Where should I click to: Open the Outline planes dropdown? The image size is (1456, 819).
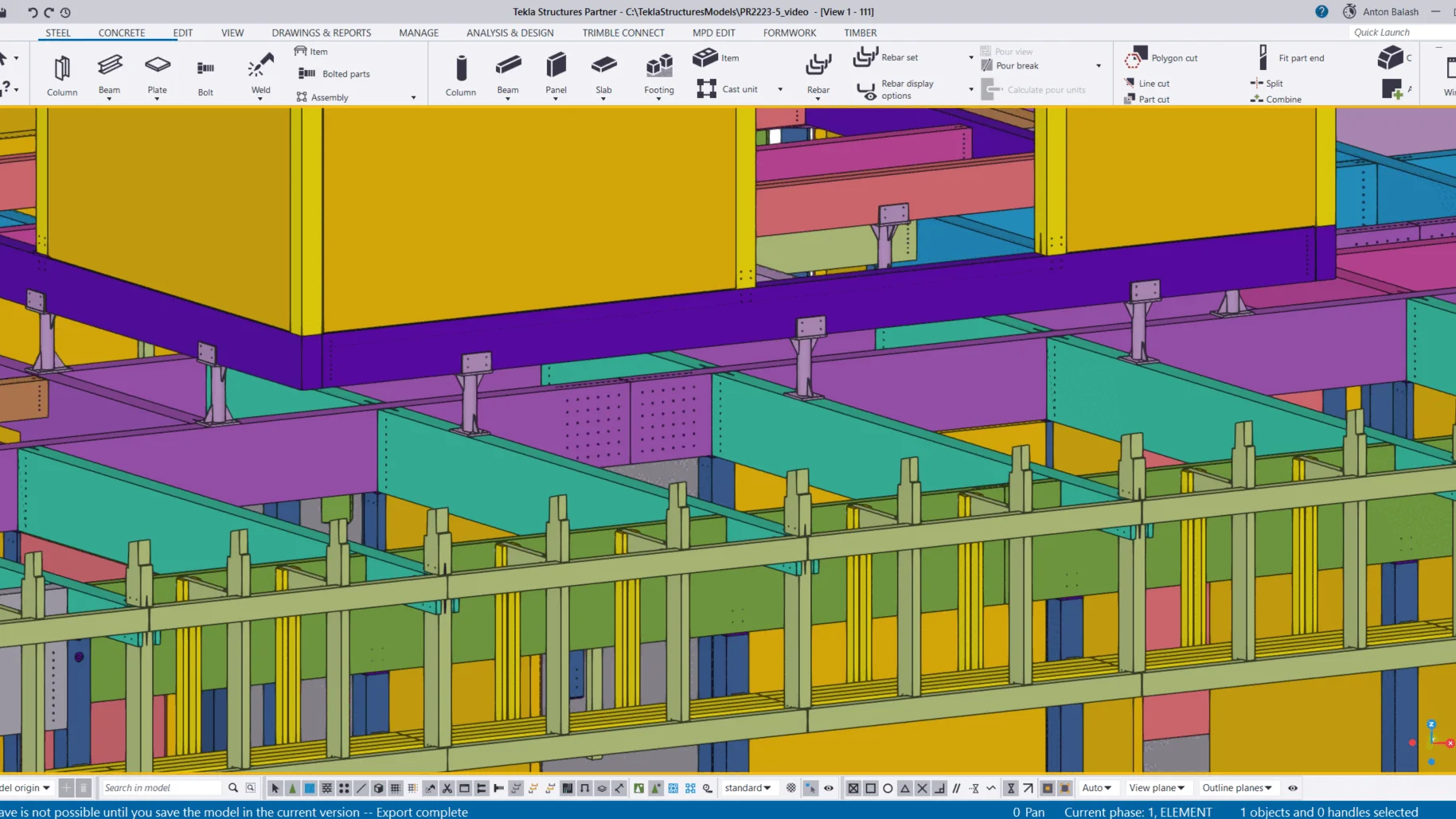point(1237,788)
